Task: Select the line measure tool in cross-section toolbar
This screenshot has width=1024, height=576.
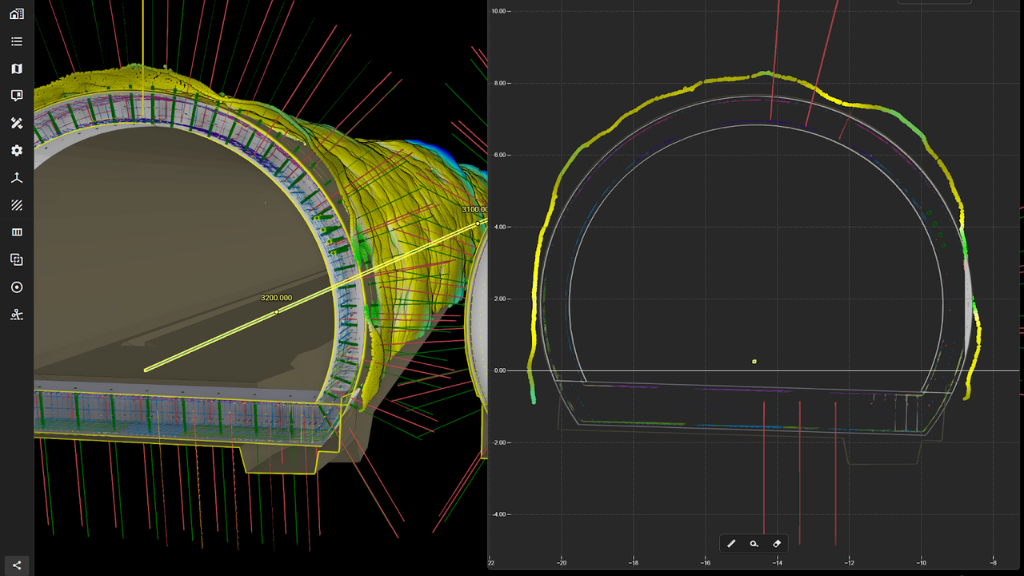Action: point(731,543)
